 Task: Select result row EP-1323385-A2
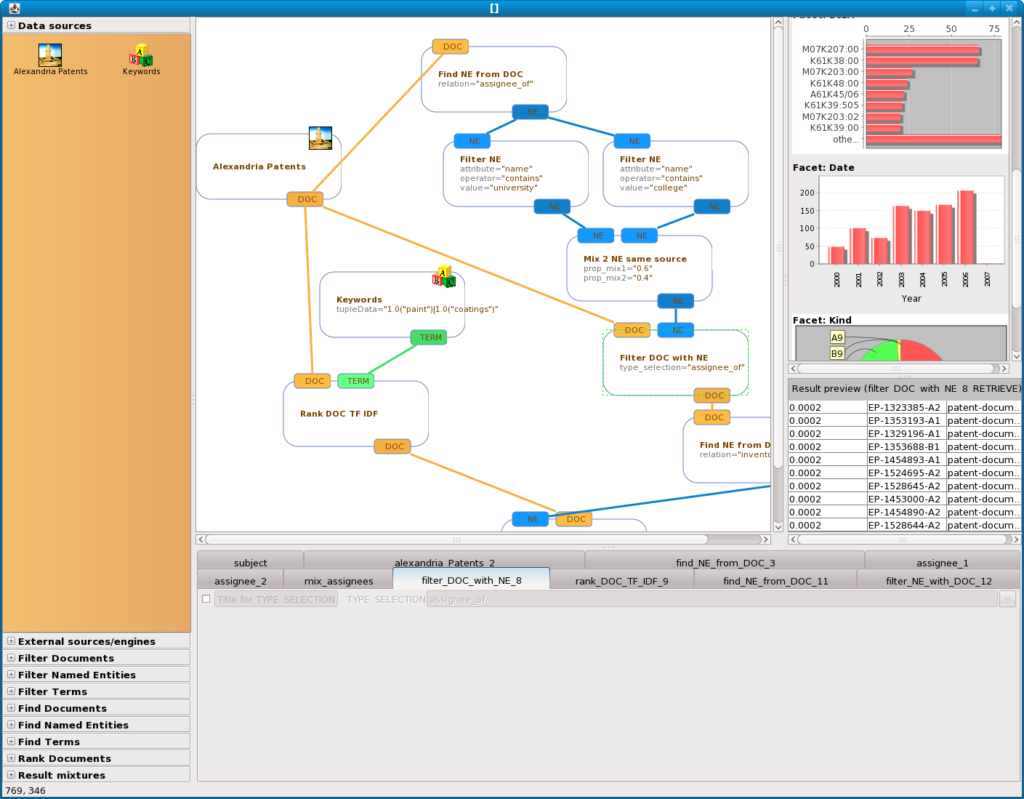[904, 407]
